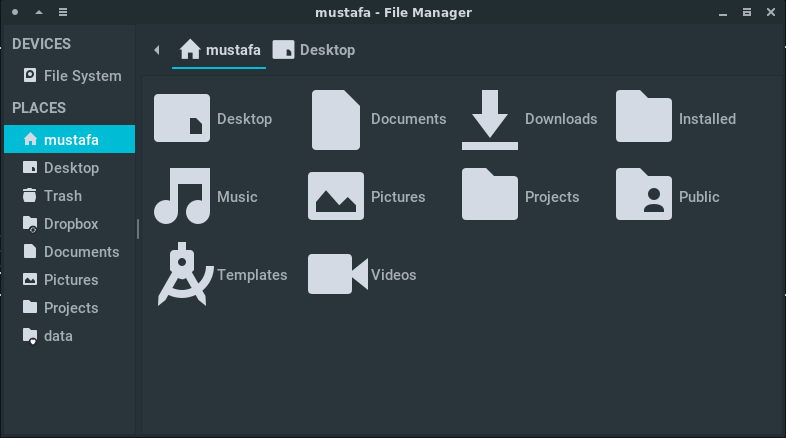
Task: Open the Templates compass icon
Action: tap(184, 274)
